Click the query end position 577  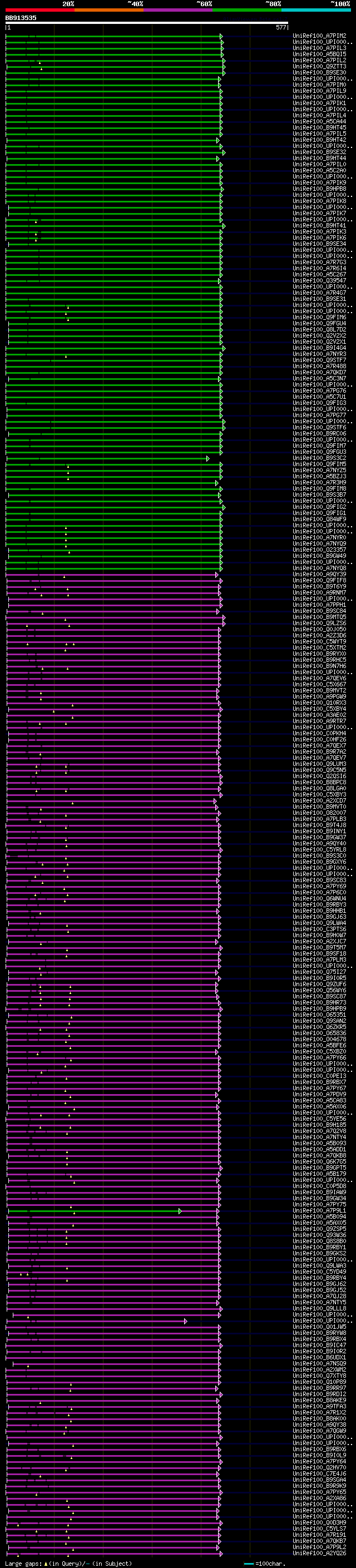[x=280, y=27]
